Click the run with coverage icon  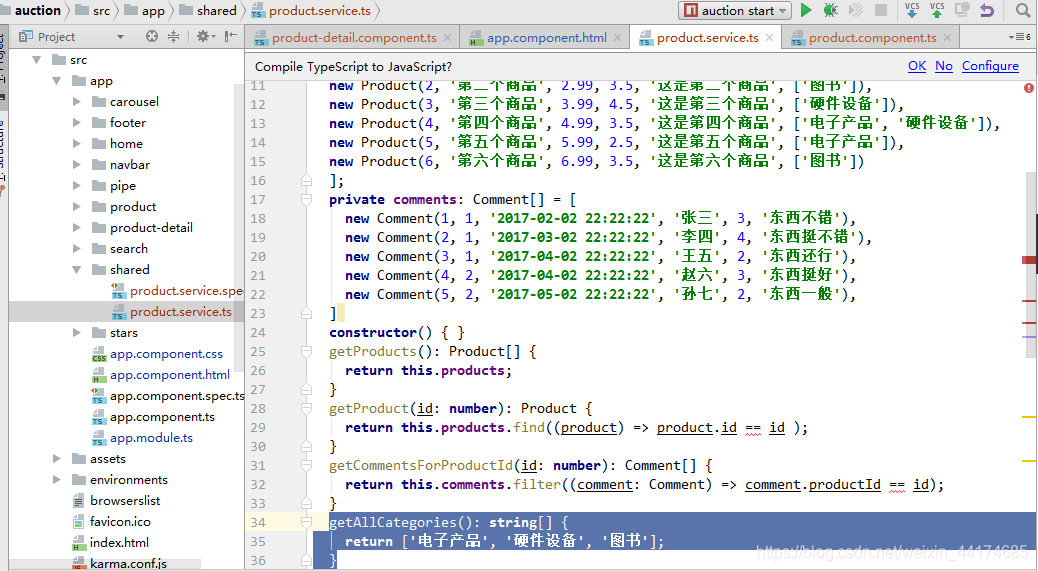click(856, 10)
